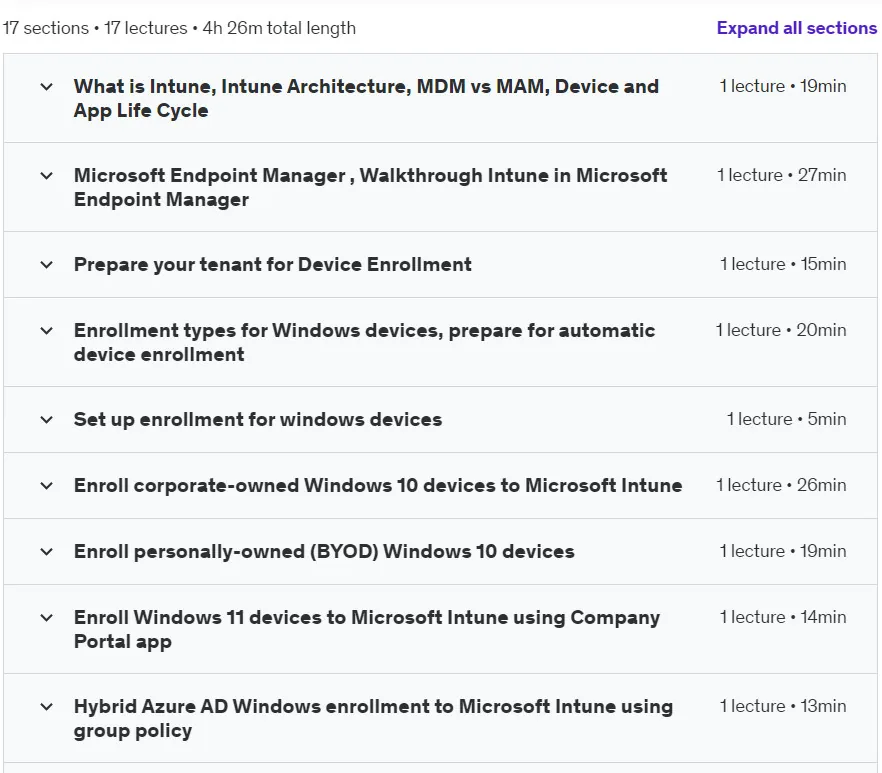Open 'Enroll corporate-owned Windows 10 devices' title
The width and height of the screenshot is (882, 773).
(x=378, y=486)
